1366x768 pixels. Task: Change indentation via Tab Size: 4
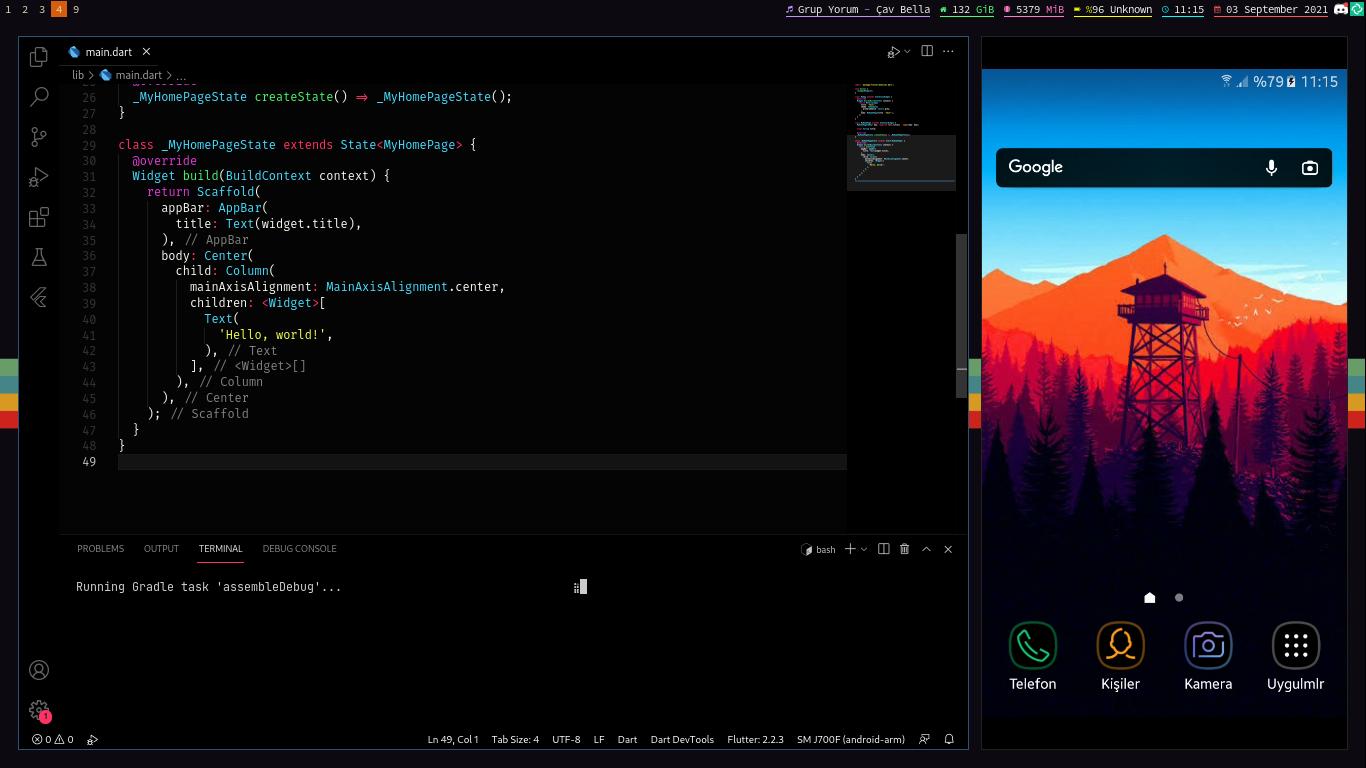coord(515,739)
